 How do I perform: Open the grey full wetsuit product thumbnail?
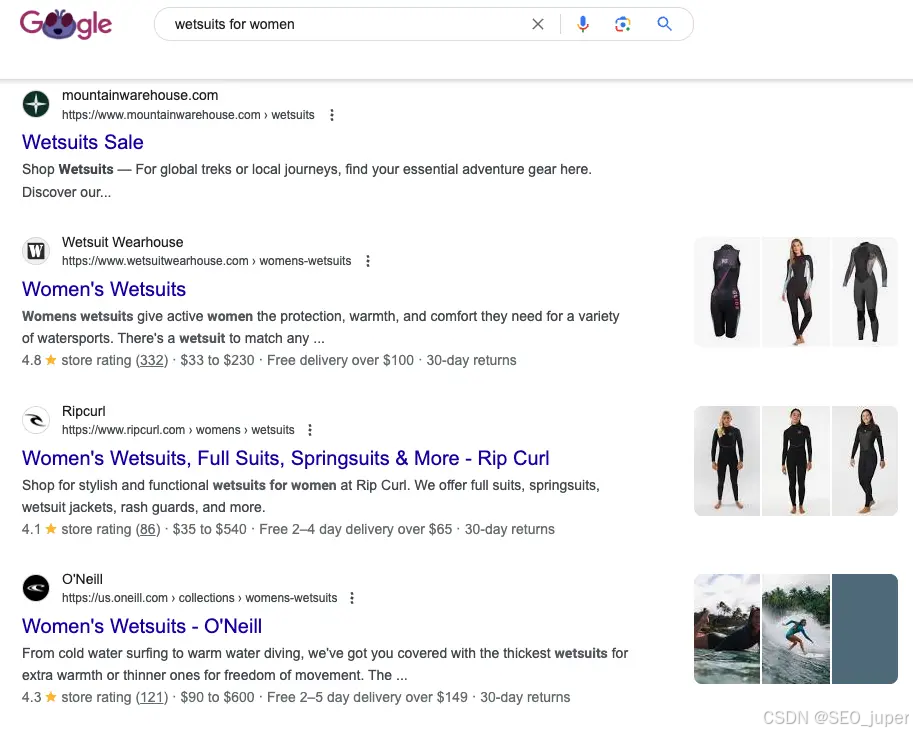point(865,292)
